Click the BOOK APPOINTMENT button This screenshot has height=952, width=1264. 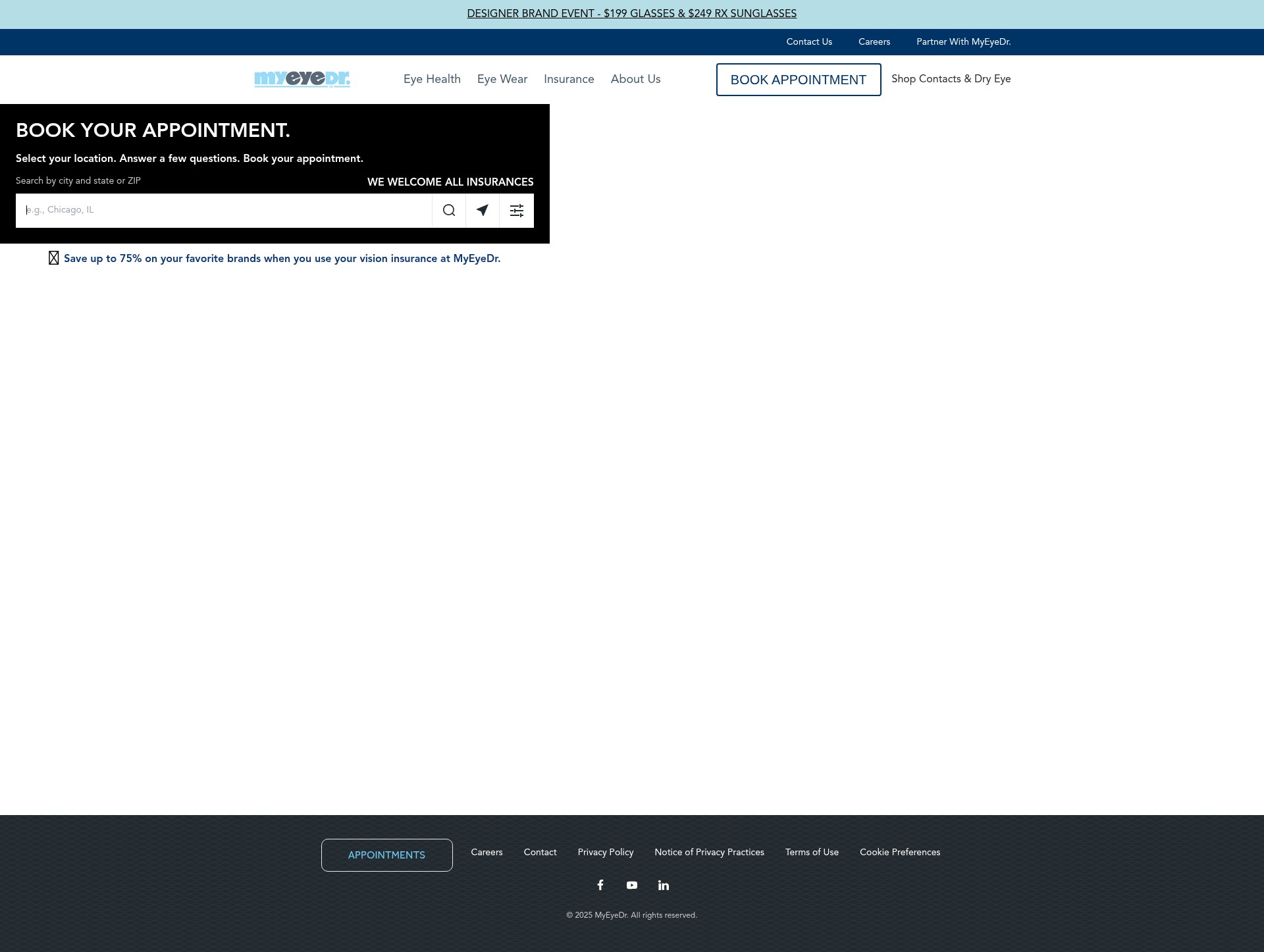(x=799, y=80)
